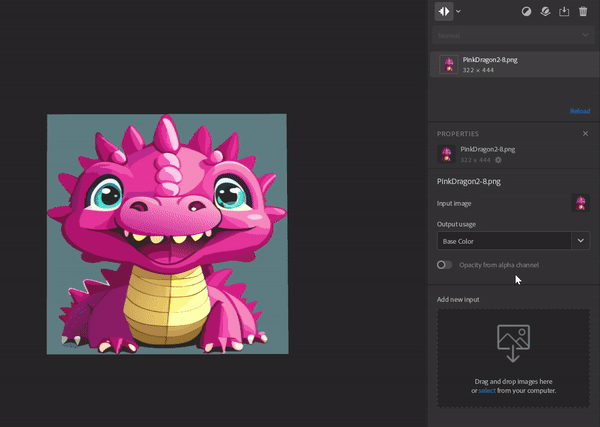Delete the layer with the trash icon
This screenshot has height=427, width=600.
[x=583, y=12]
